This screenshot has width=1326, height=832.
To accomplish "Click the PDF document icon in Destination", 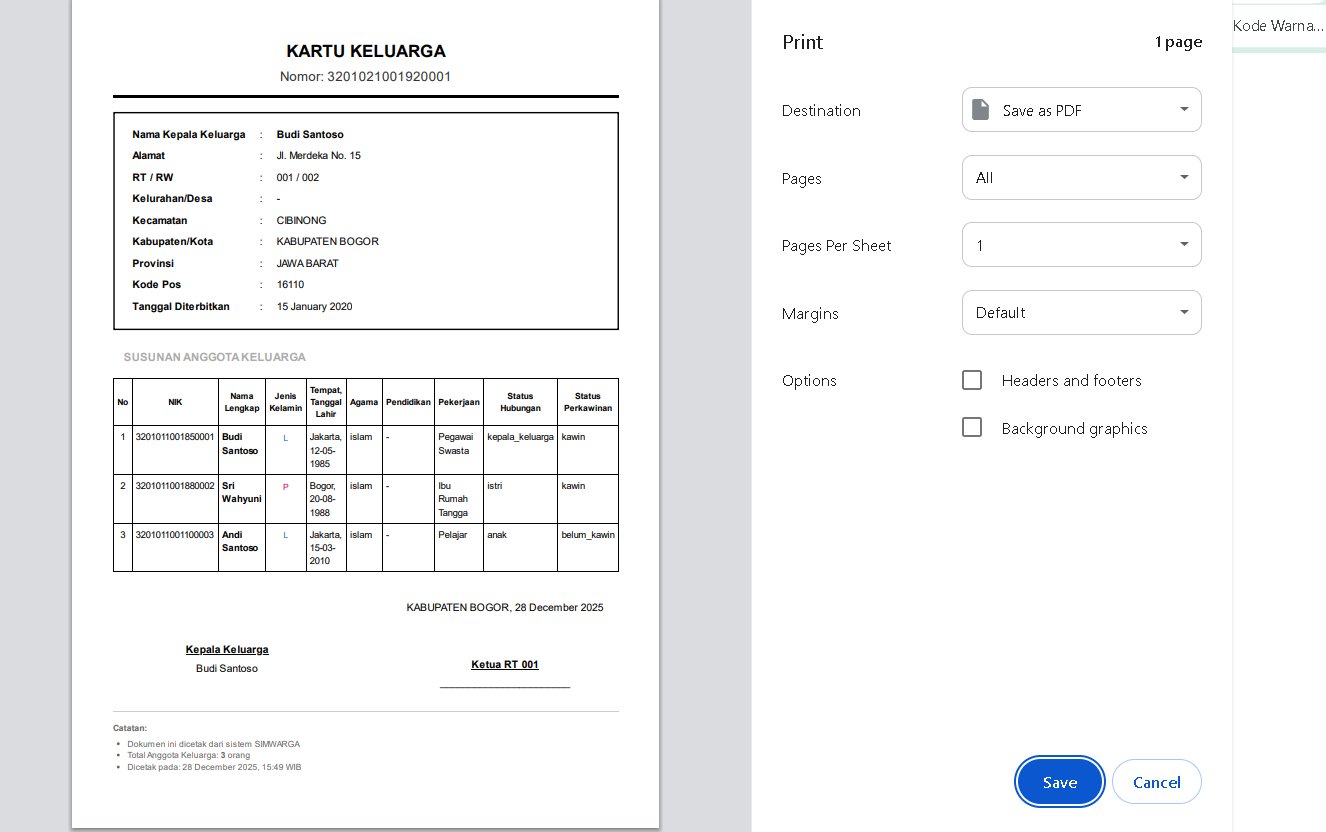I will click(981, 110).
